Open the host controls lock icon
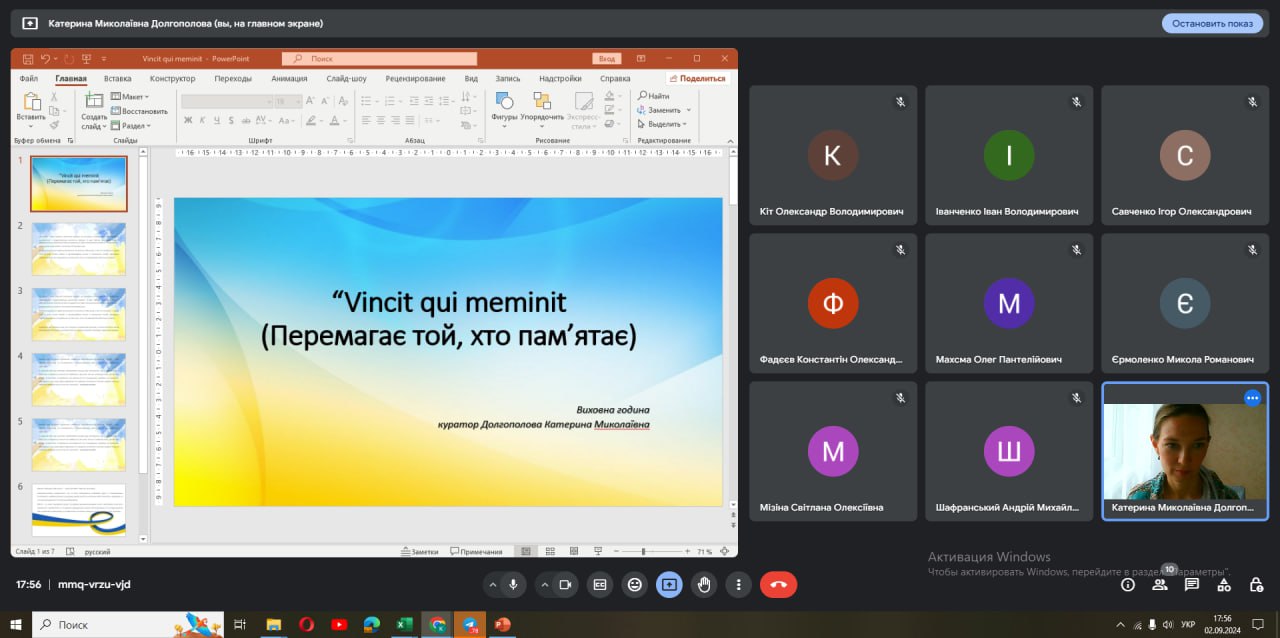The width and height of the screenshot is (1280, 638). [x=1256, y=584]
